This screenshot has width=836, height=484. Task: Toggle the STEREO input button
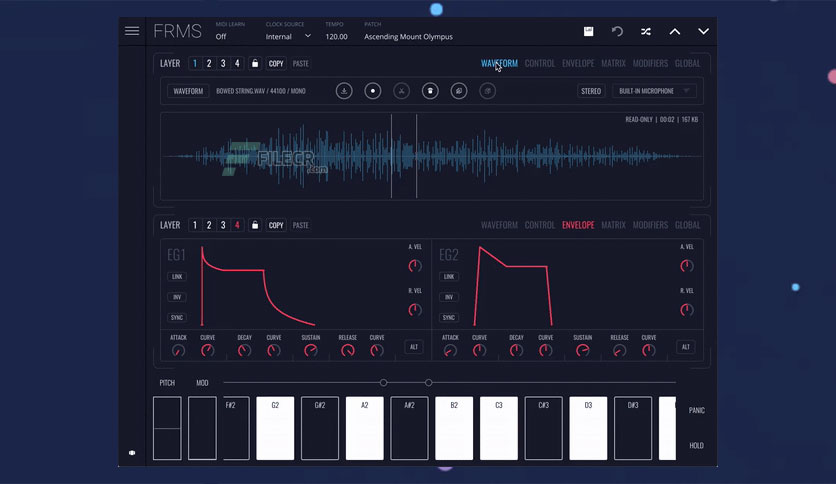(x=591, y=91)
